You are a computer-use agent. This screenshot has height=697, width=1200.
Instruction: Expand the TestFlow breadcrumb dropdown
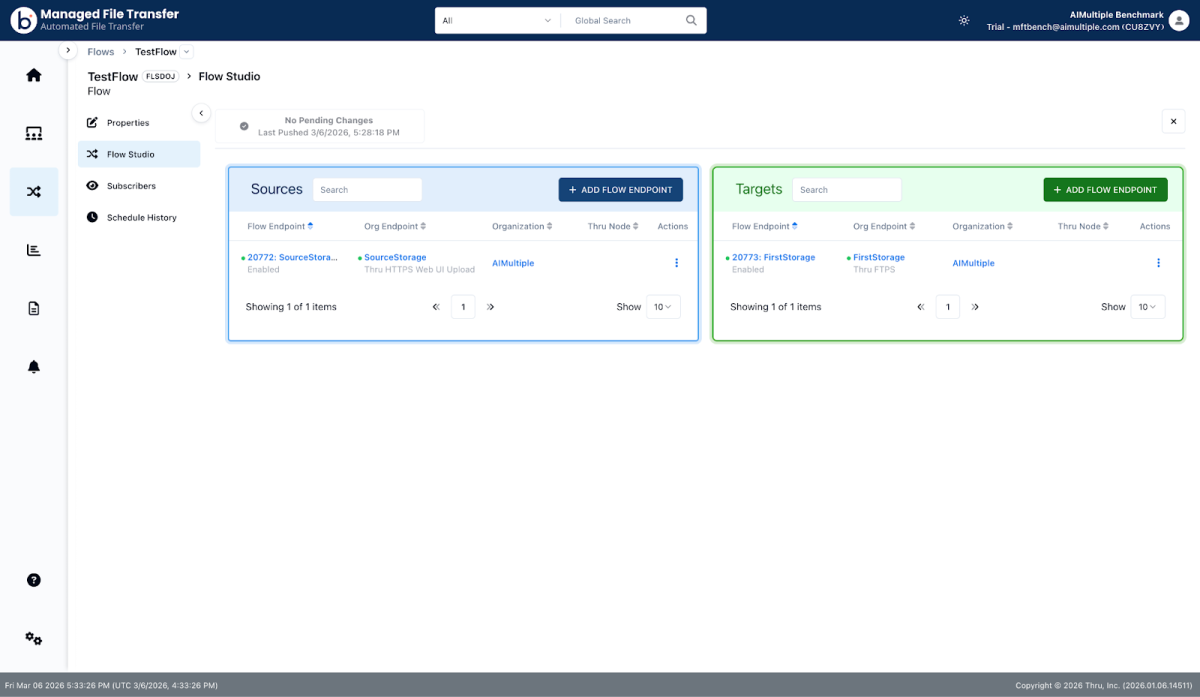click(187, 52)
